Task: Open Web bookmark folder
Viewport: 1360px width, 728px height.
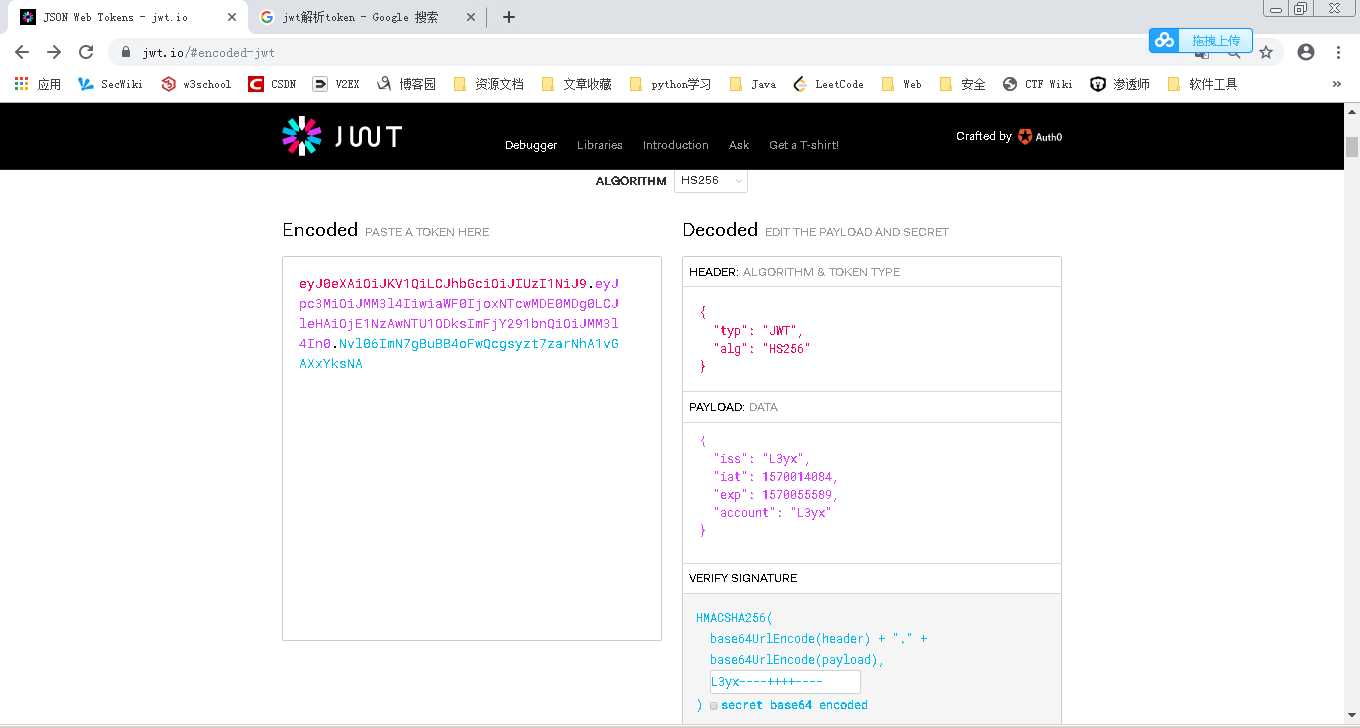Action: click(902, 84)
